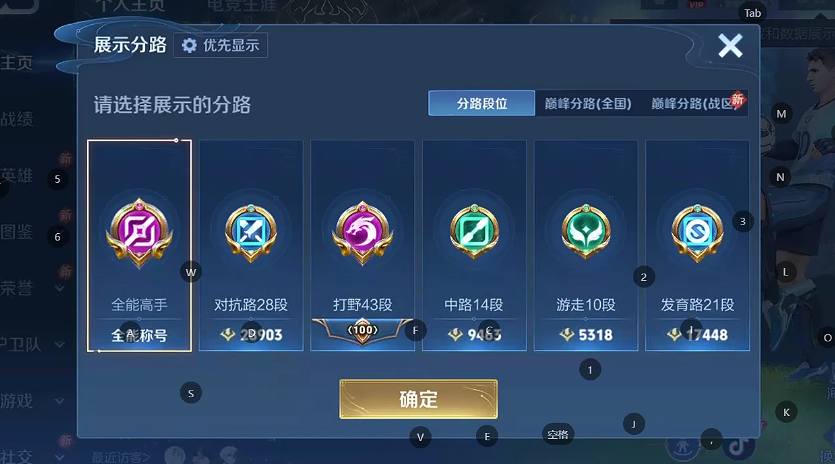Click the 全能称号 label
Viewport: 835px width, 464px height.
[x=139, y=335]
